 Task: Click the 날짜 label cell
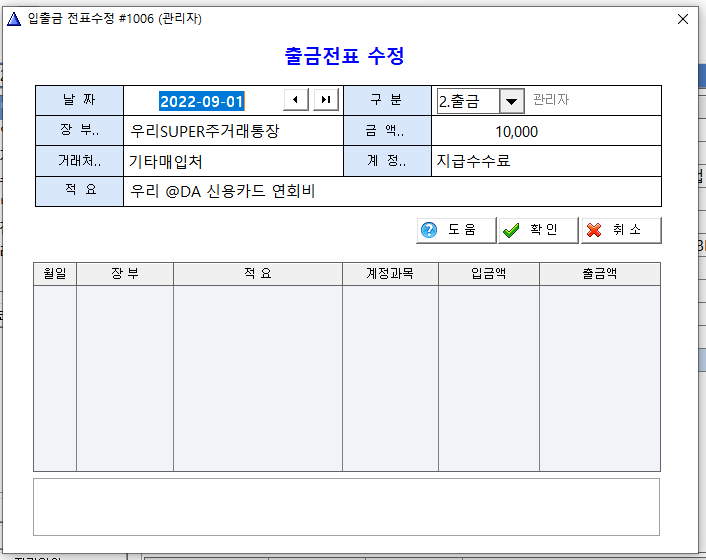(x=79, y=100)
